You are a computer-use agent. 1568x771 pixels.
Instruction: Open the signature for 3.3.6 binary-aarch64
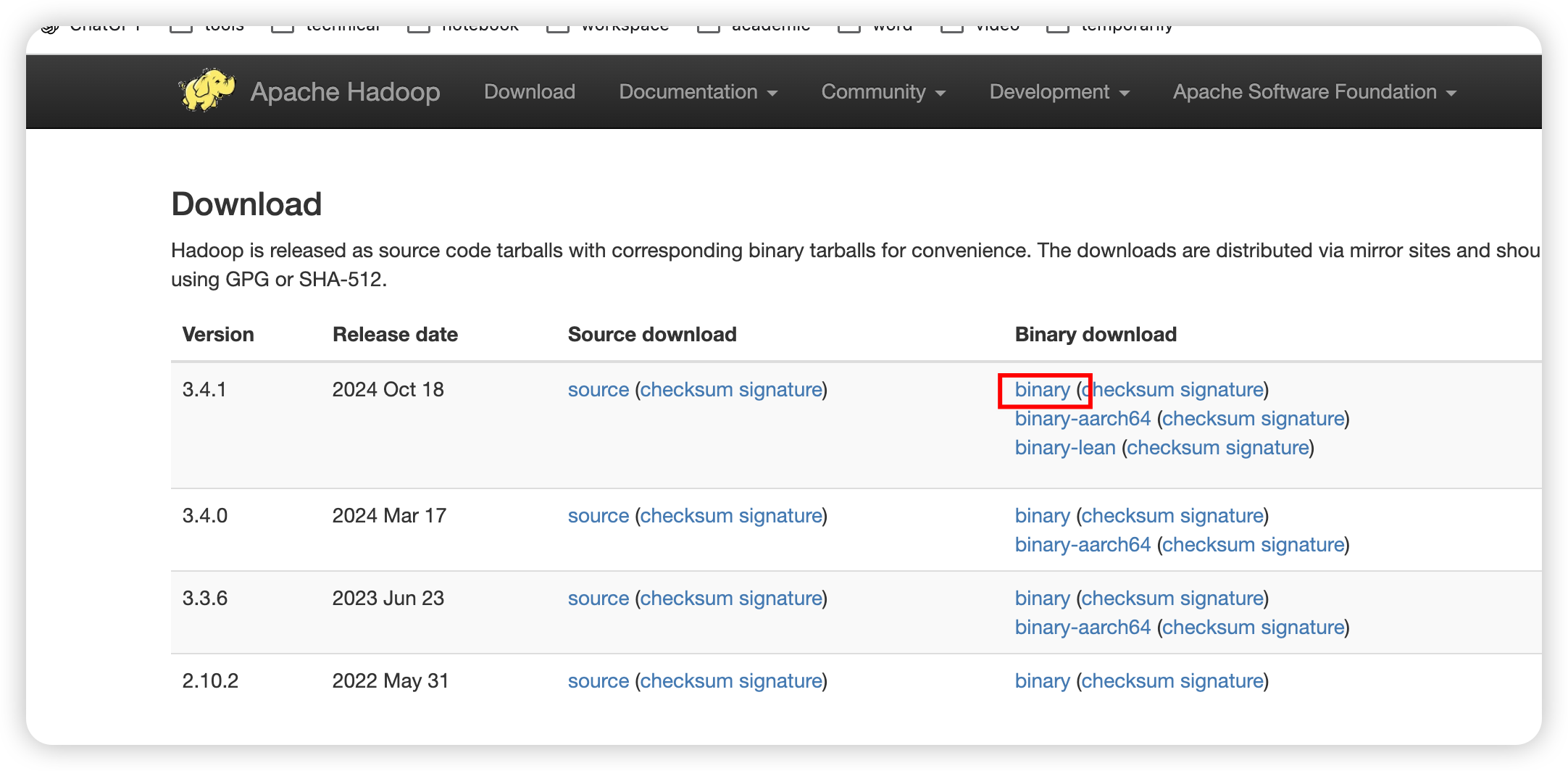(1303, 628)
